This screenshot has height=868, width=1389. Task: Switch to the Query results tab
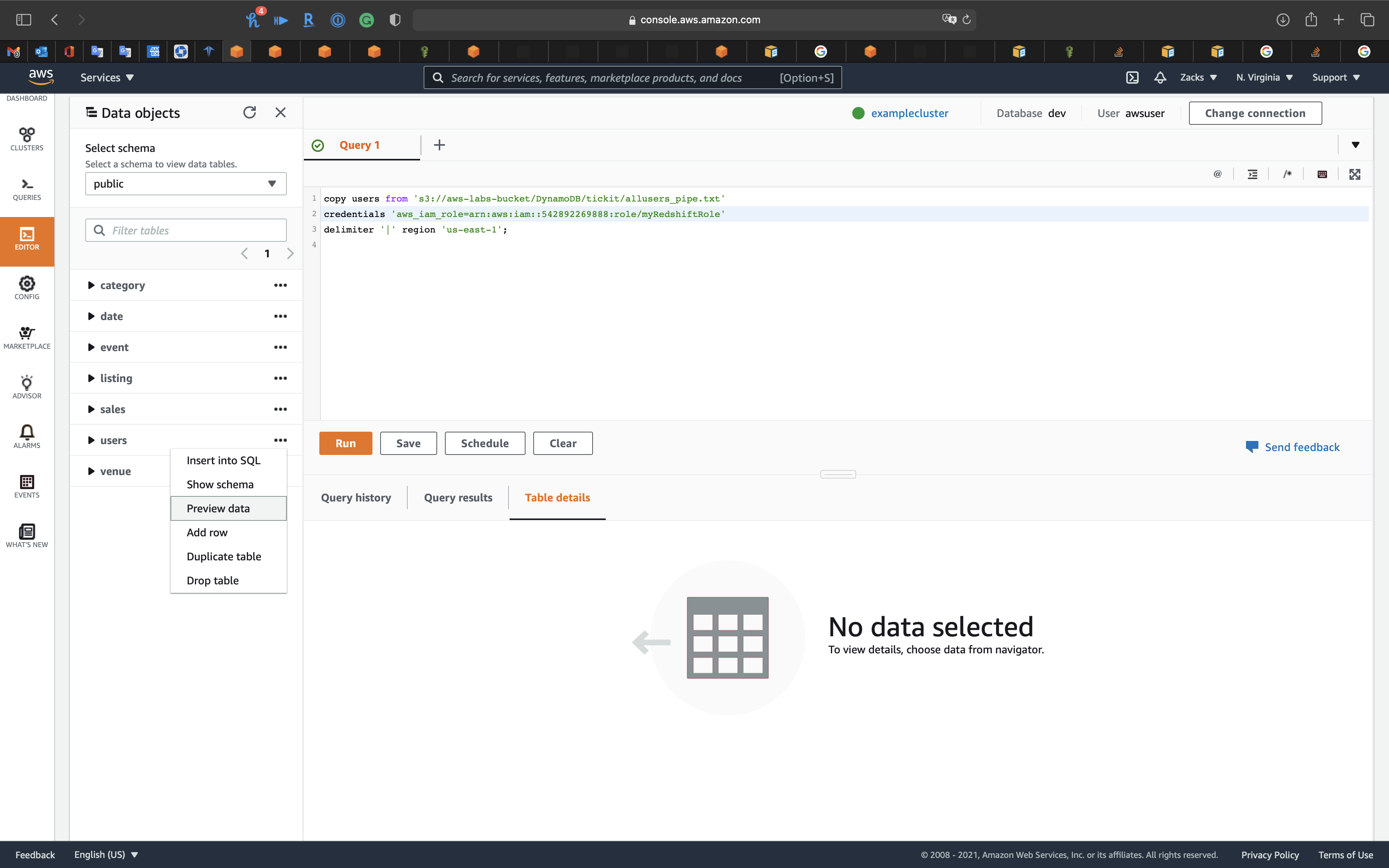(457, 498)
